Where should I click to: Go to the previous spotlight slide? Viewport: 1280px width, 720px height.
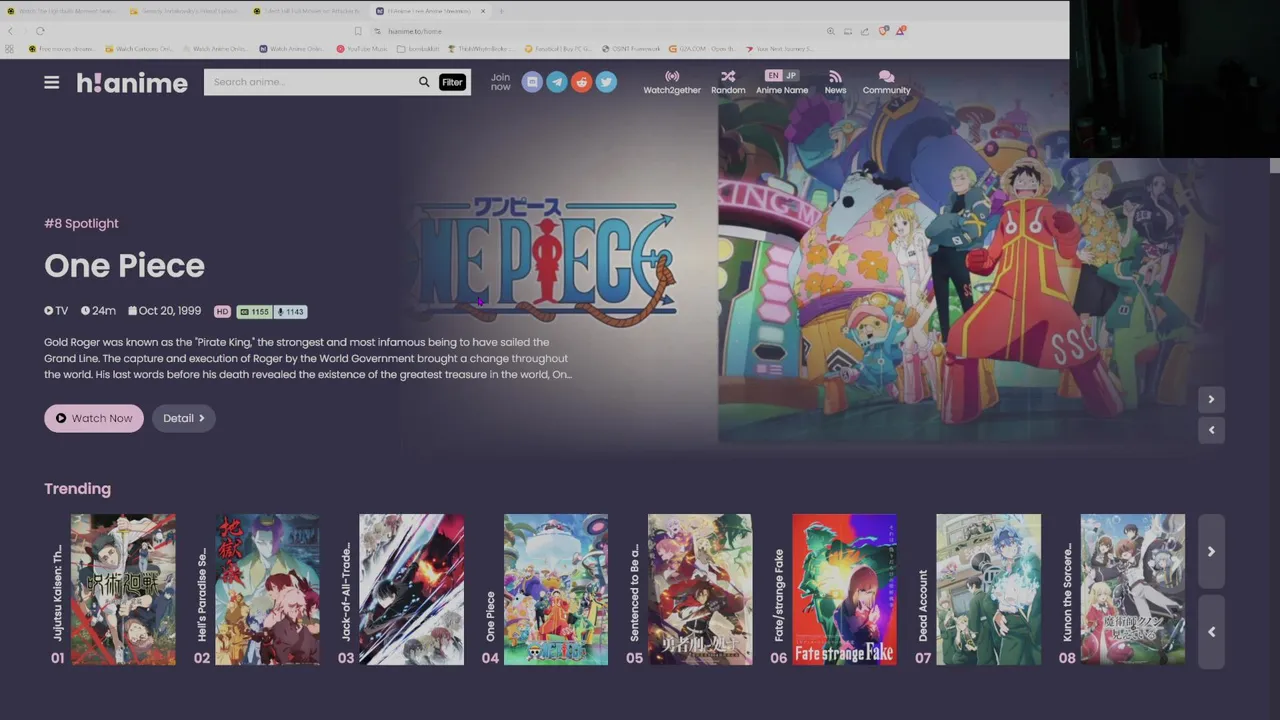(x=1211, y=430)
